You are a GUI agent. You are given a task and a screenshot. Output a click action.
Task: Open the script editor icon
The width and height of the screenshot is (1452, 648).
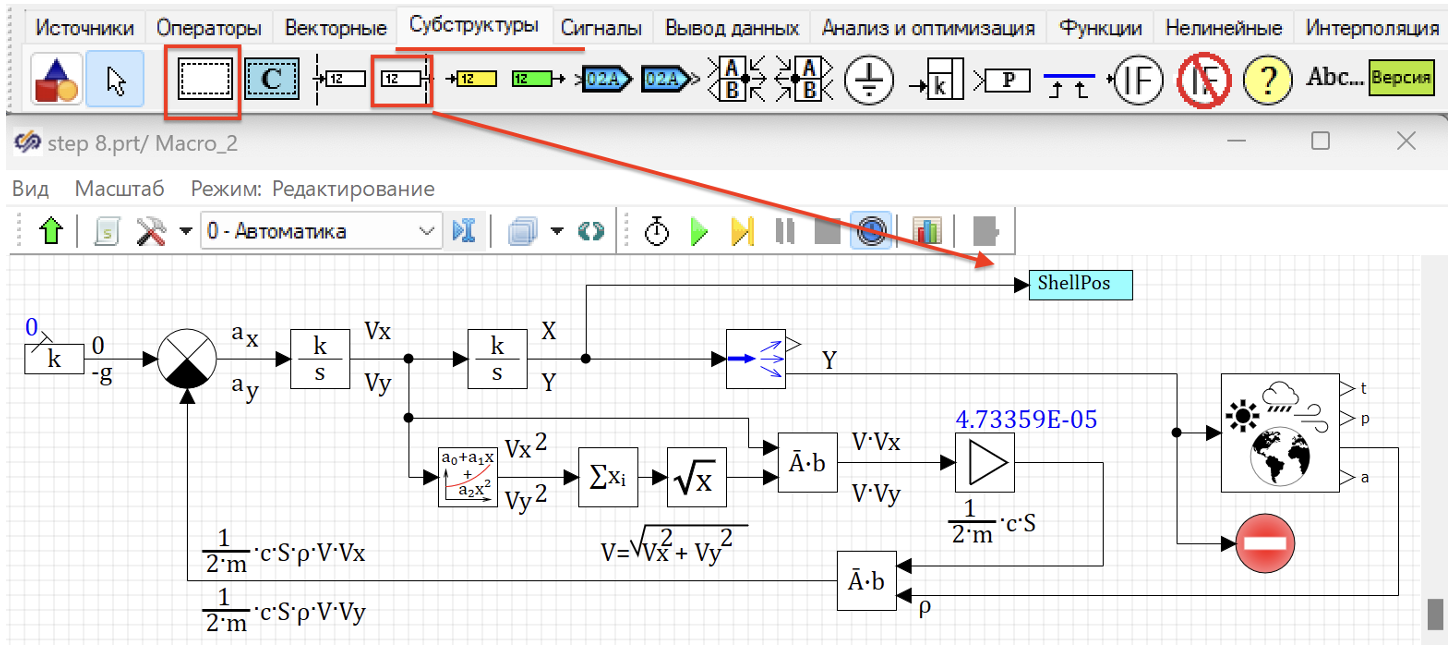108,232
